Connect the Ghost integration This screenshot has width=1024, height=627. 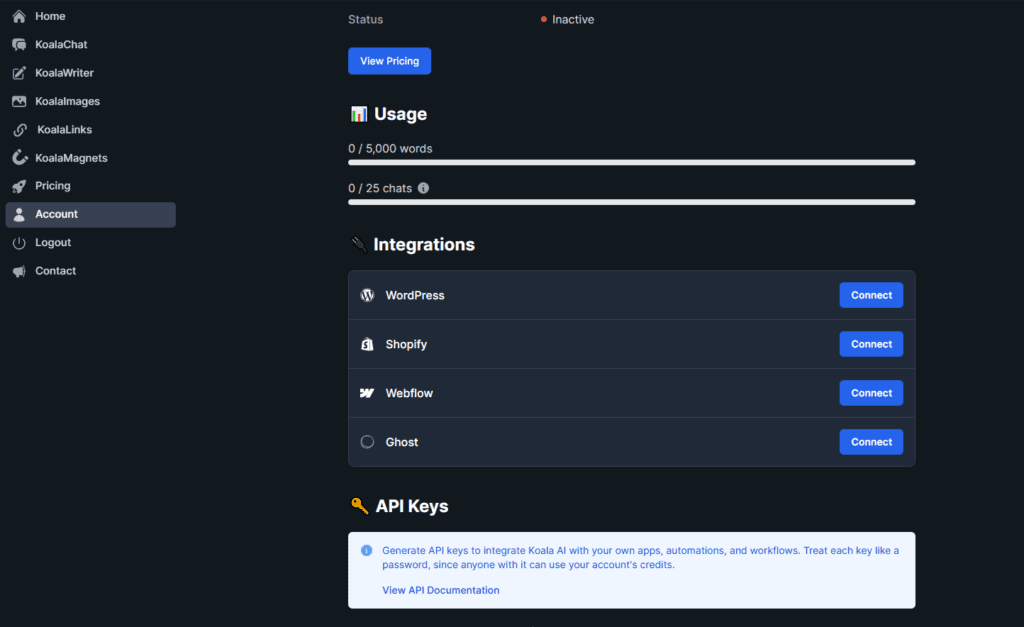pyautogui.click(x=871, y=442)
